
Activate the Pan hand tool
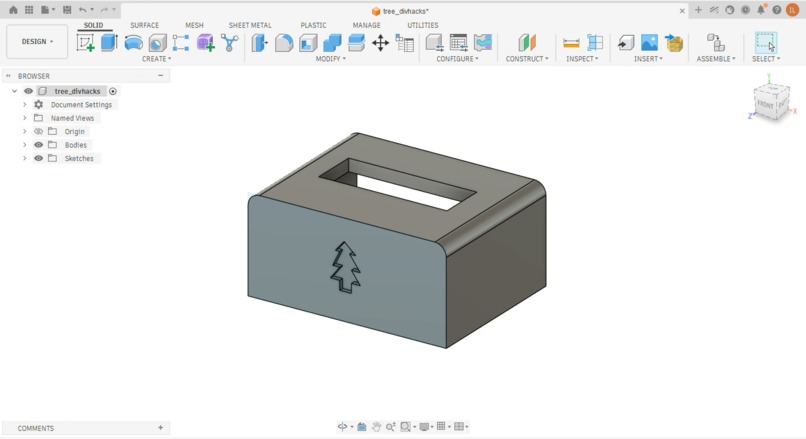376,427
